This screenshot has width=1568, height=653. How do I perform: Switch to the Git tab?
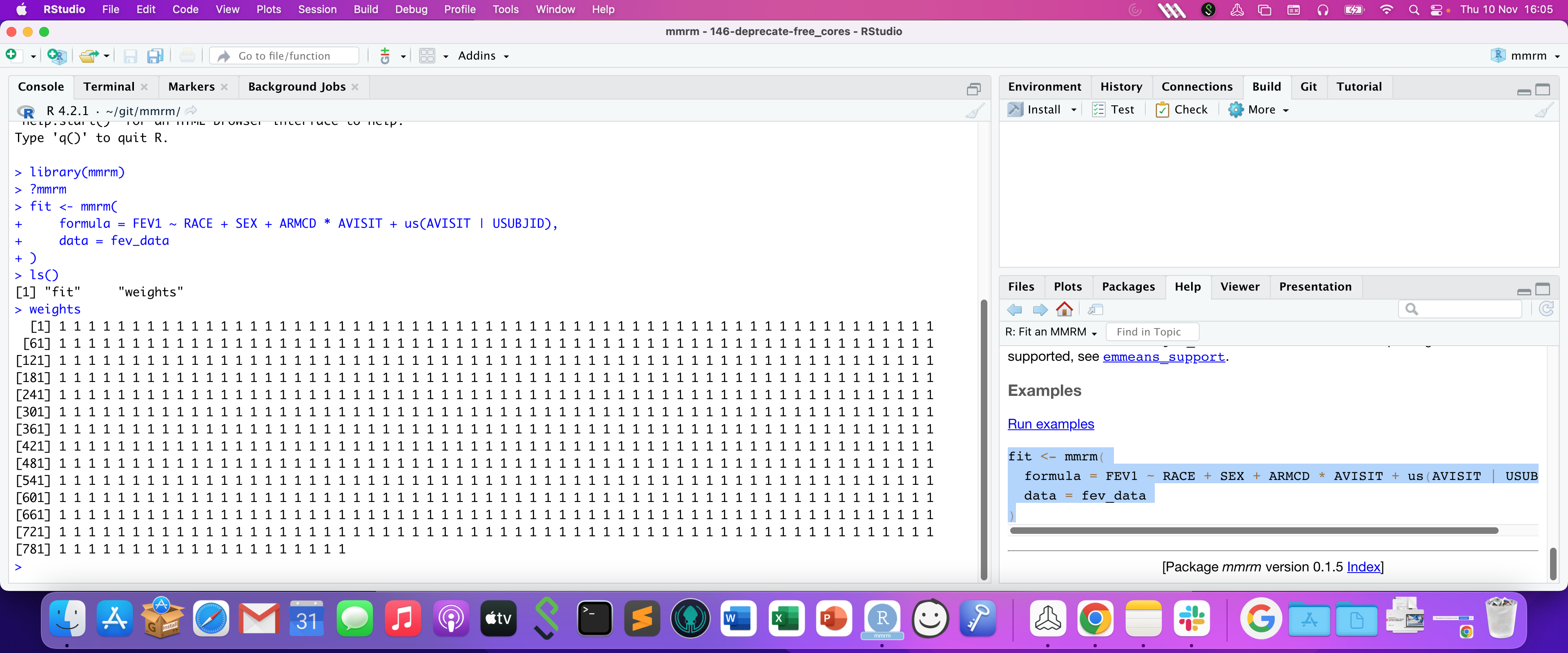[1308, 87]
